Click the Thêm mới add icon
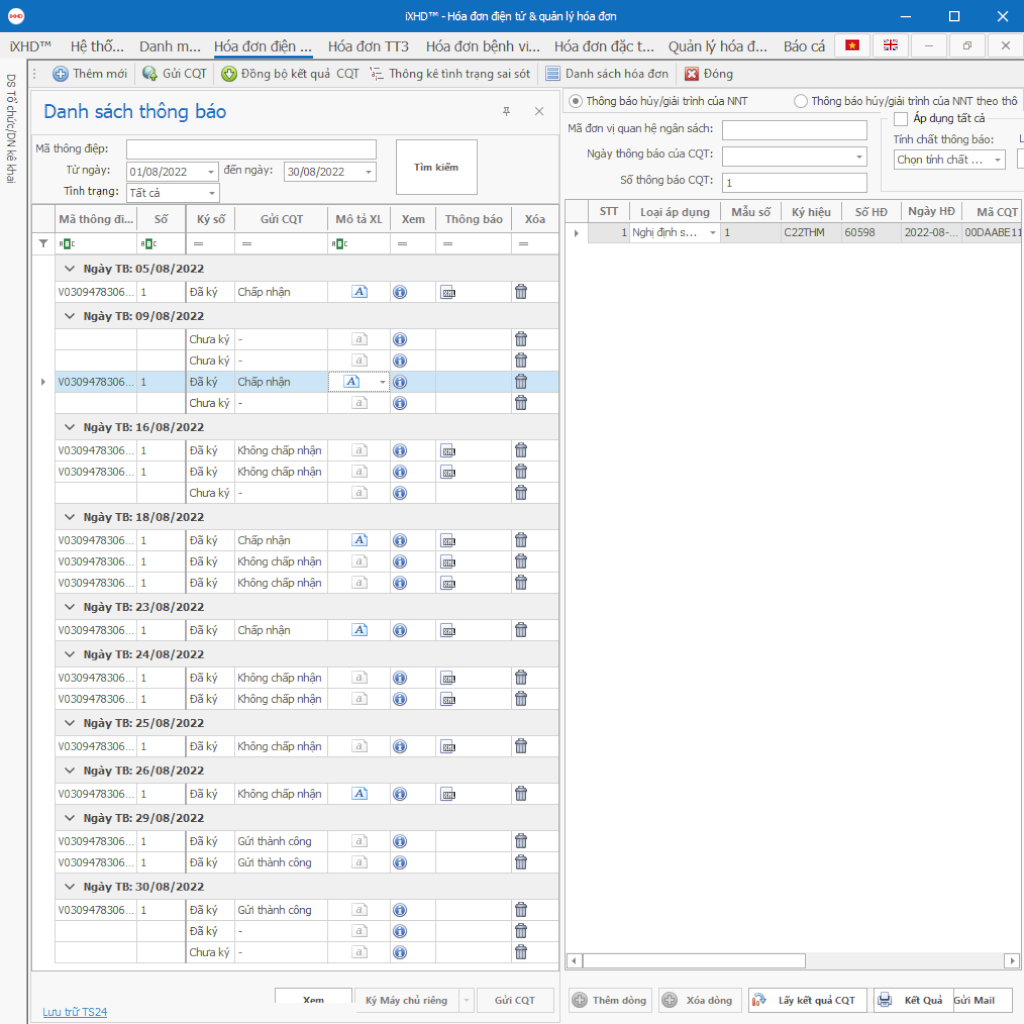 pos(61,74)
